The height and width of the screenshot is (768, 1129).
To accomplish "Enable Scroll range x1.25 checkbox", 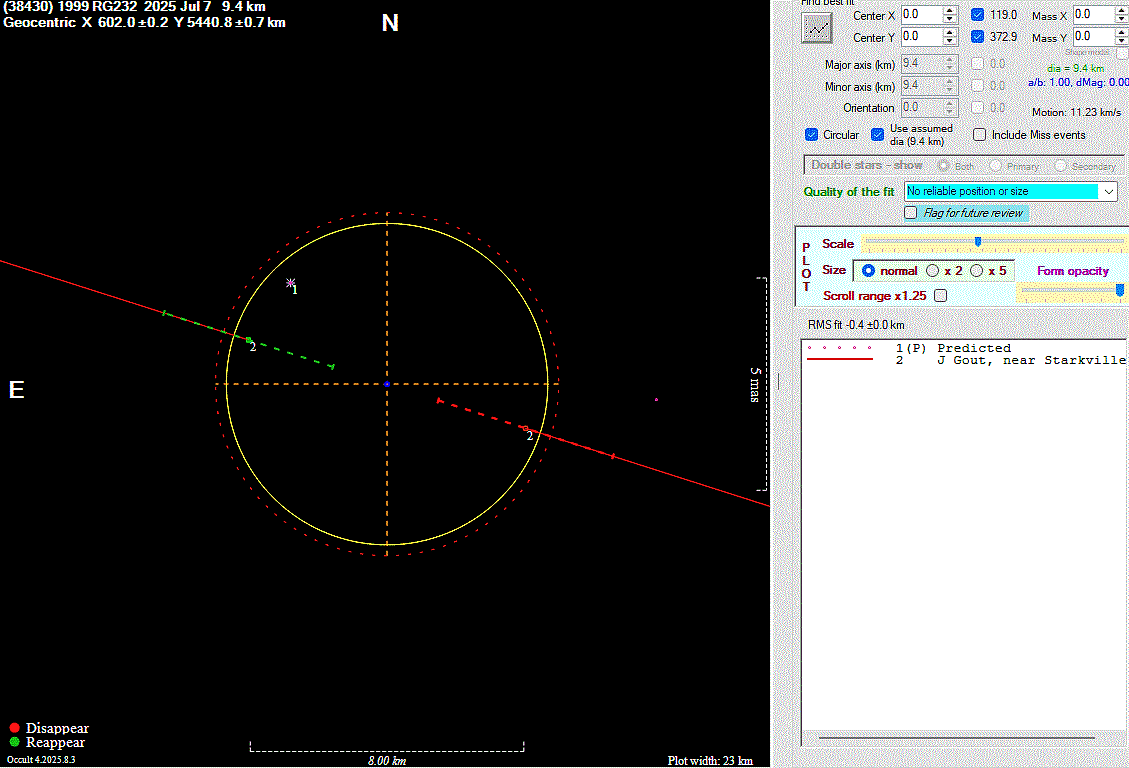I will [940, 296].
